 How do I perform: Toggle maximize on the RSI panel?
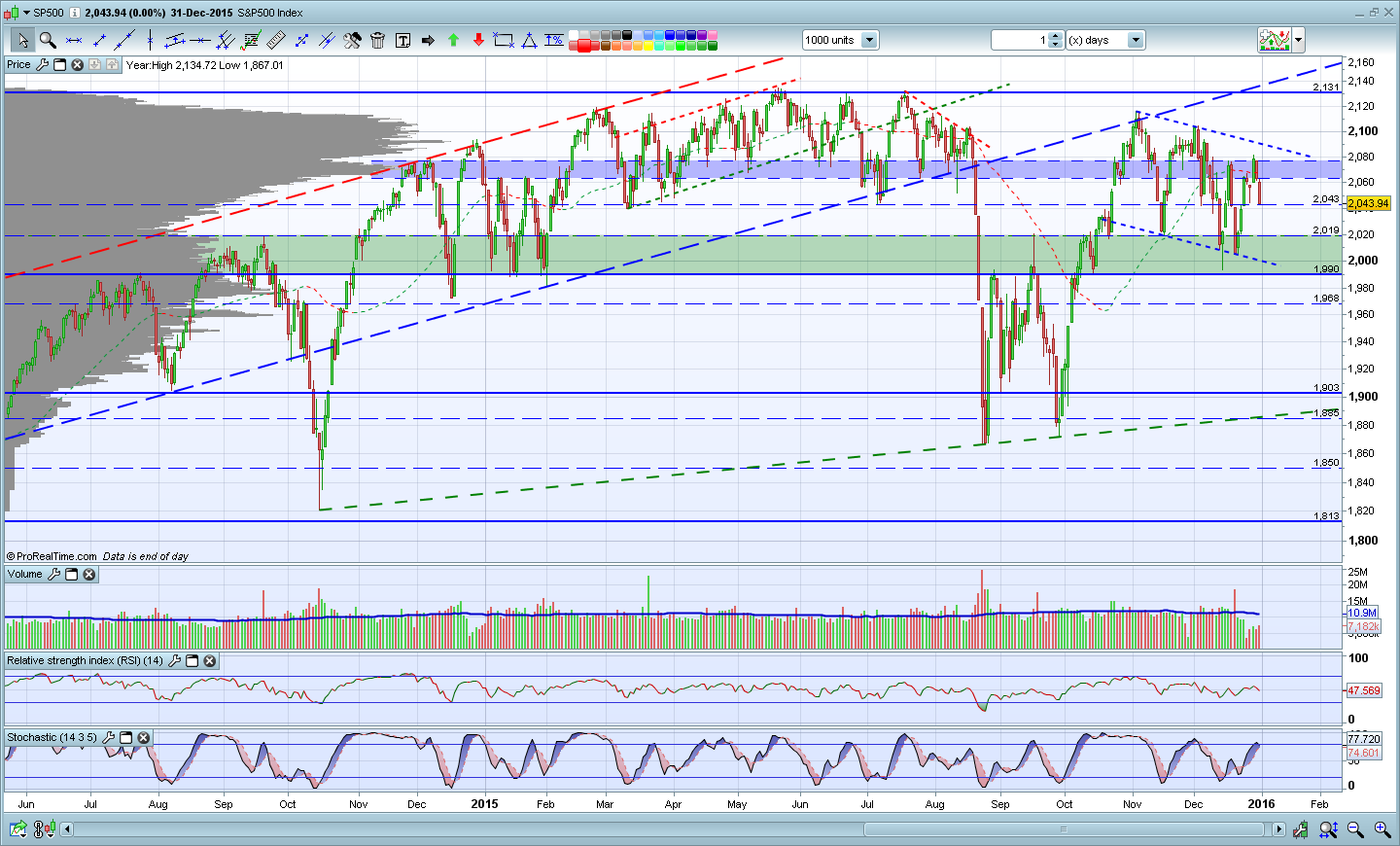(192, 661)
